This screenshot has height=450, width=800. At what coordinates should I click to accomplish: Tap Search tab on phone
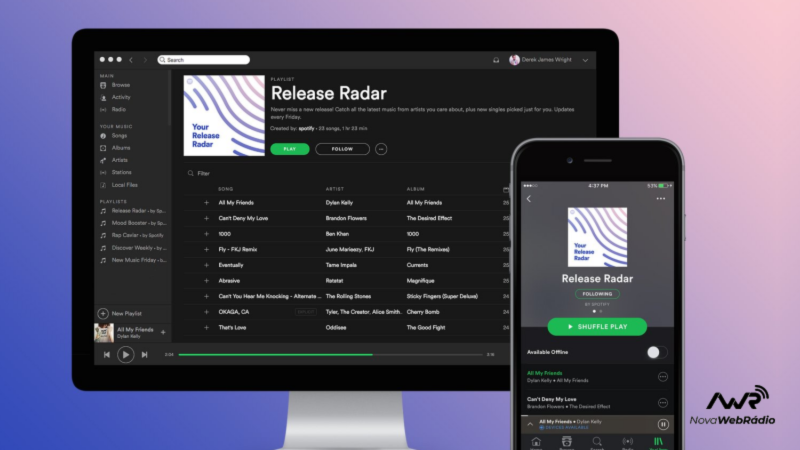(x=597, y=443)
